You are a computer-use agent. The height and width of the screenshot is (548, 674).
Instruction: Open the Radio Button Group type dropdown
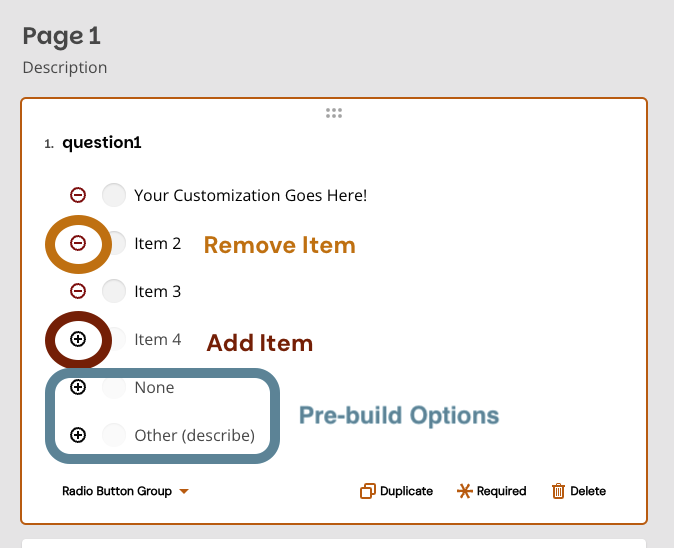pos(125,491)
